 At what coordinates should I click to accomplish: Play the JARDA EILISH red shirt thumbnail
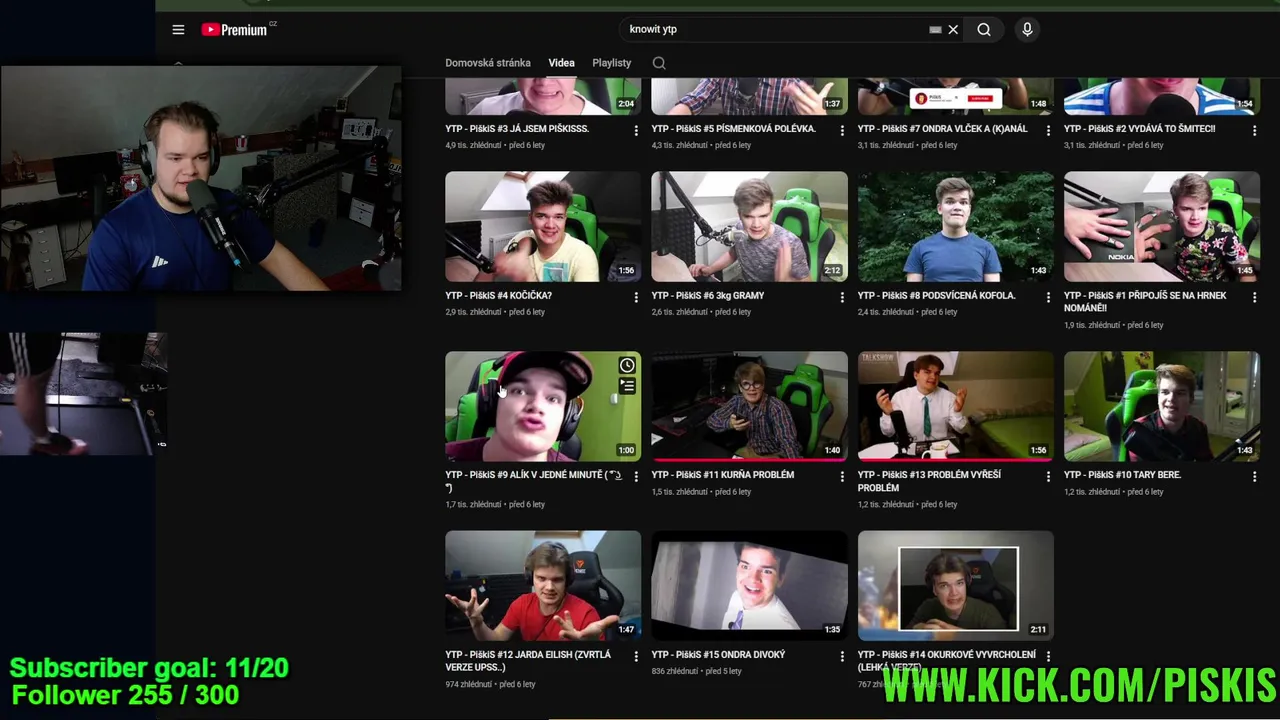[x=543, y=586]
